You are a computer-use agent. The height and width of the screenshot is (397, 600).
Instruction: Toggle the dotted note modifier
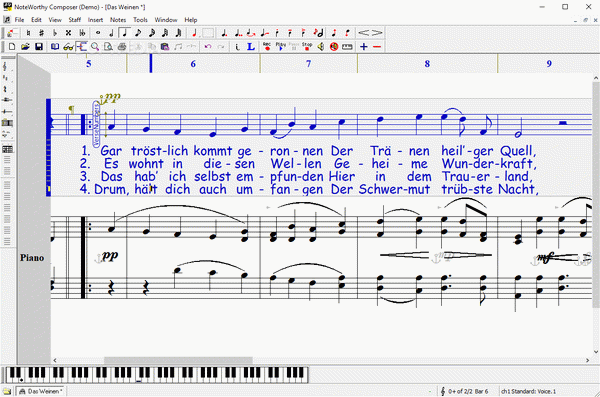pyautogui.click(x=225, y=33)
